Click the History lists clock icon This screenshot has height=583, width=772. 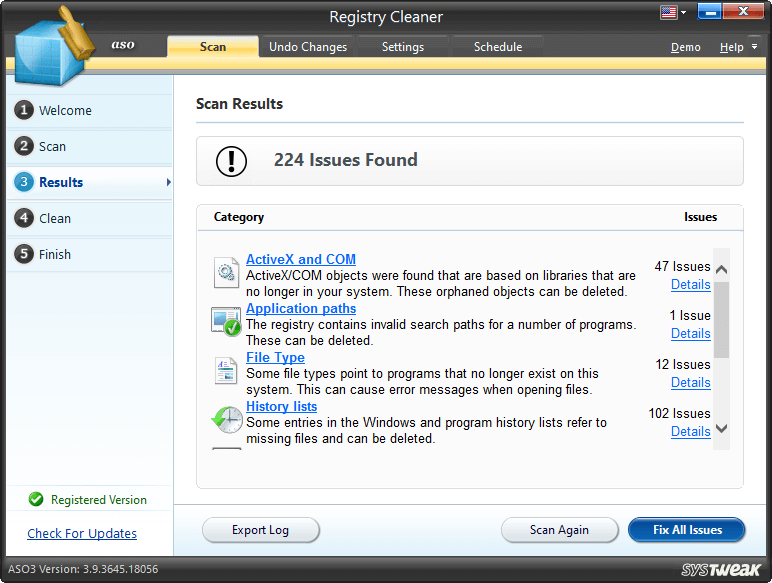click(x=226, y=419)
